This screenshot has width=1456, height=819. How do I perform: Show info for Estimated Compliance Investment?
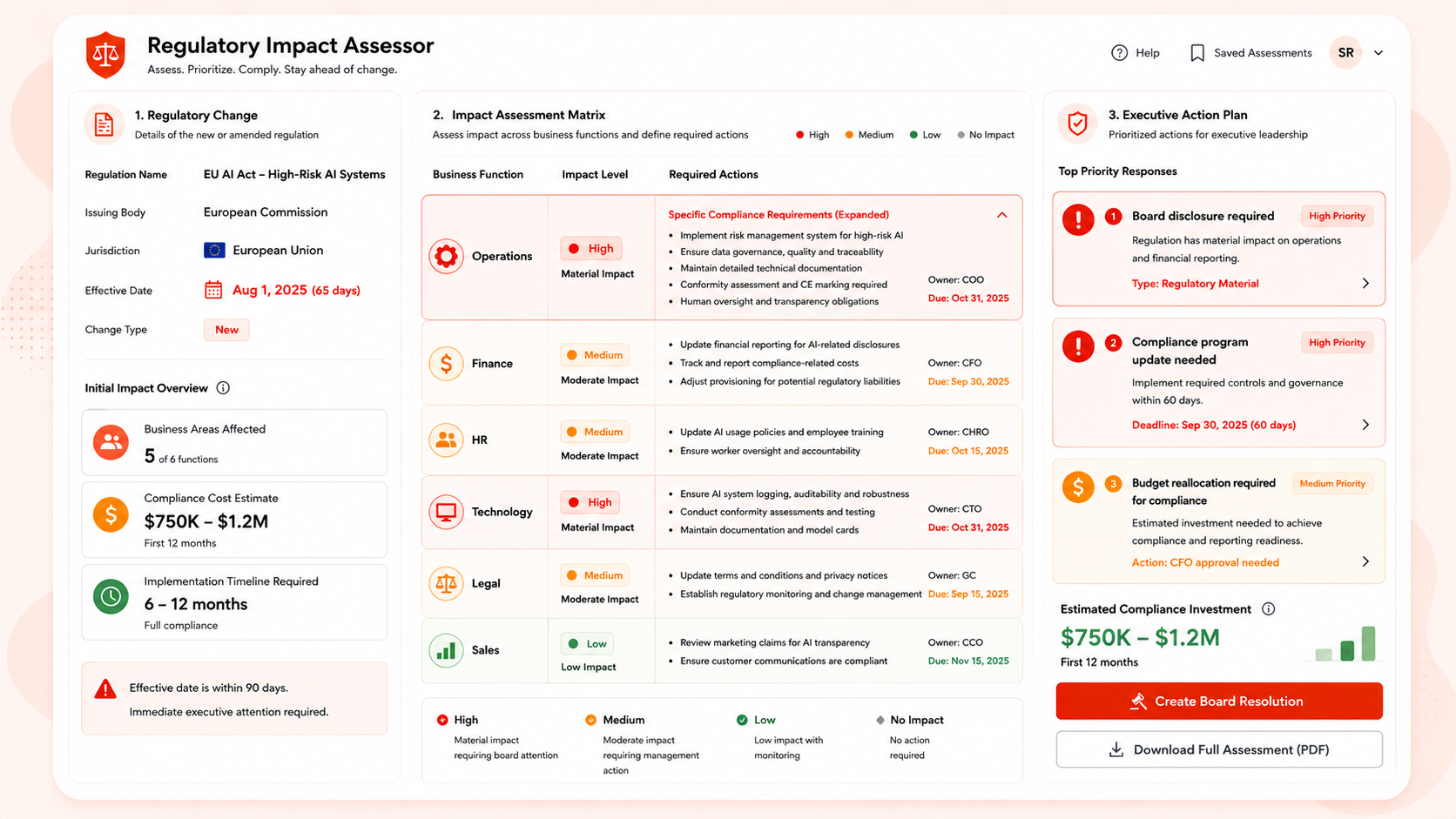pyautogui.click(x=1268, y=609)
